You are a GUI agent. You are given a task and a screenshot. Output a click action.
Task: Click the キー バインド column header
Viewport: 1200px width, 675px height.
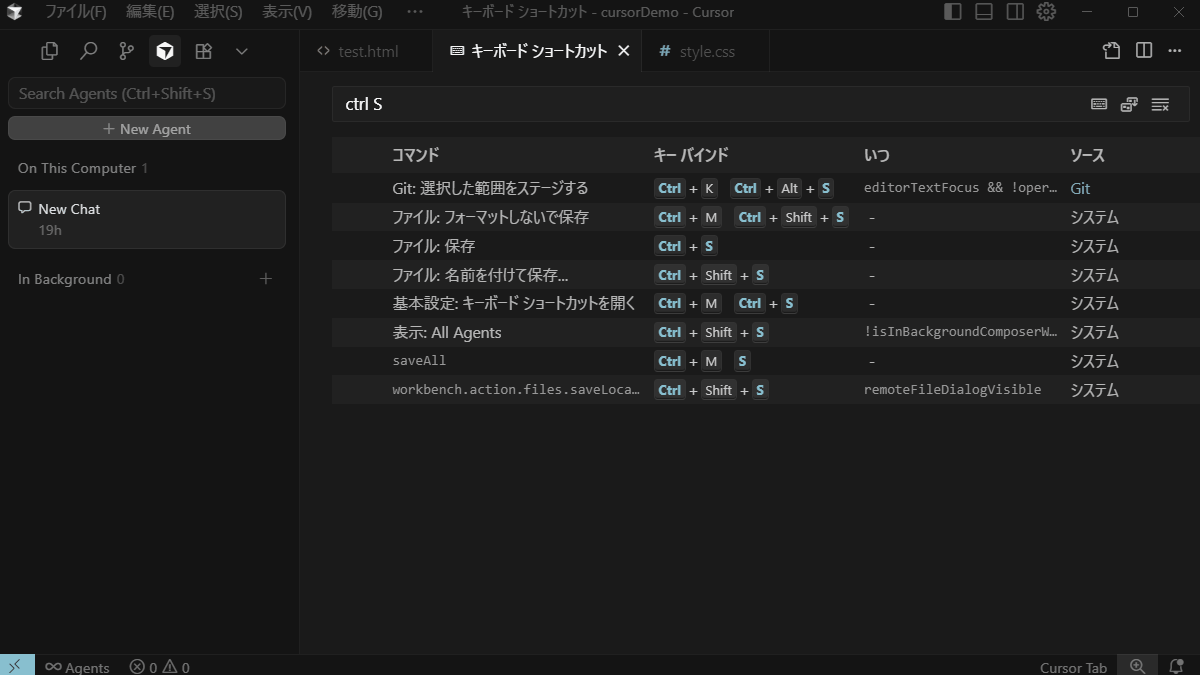coord(691,155)
